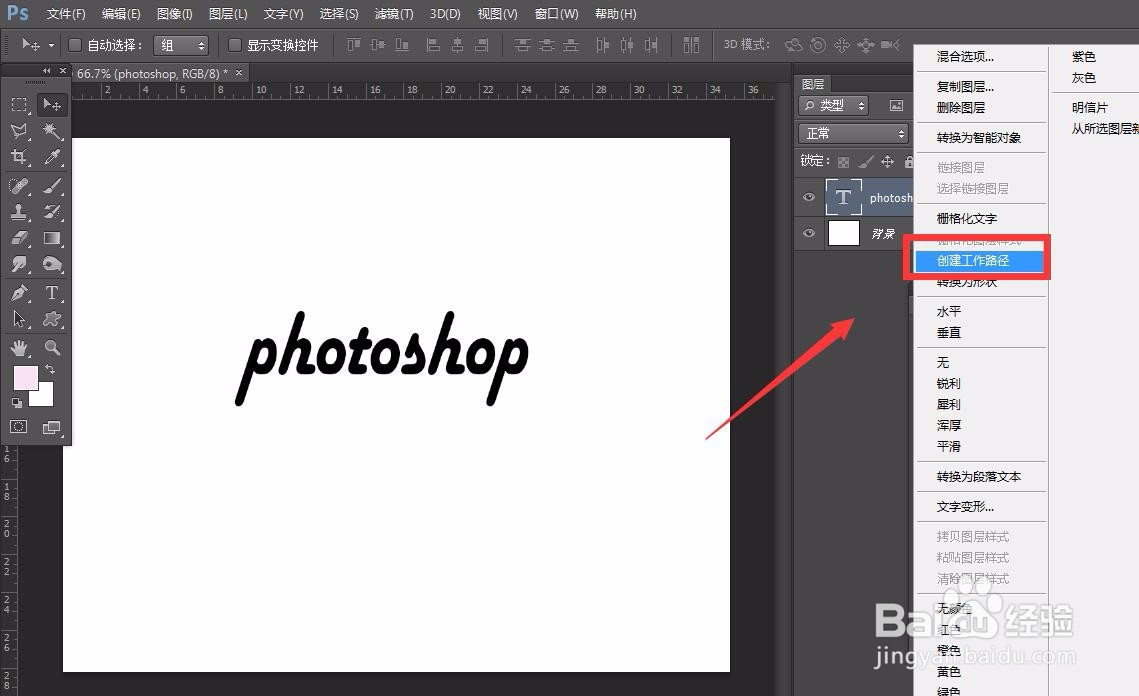Click the foreground color swatch
Viewport: 1139px width, 696px height.
click(25, 378)
